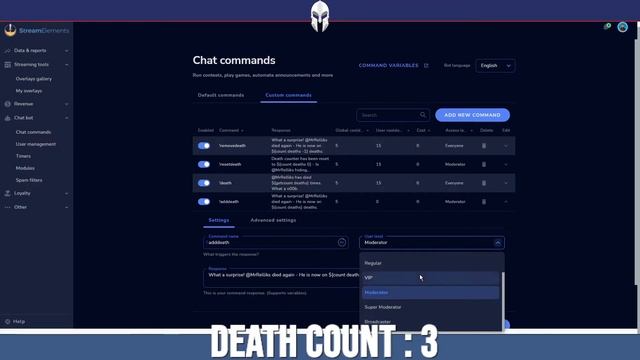Switch to Default commands tab
640x360 pixels.
pyautogui.click(x=221, y=95)
